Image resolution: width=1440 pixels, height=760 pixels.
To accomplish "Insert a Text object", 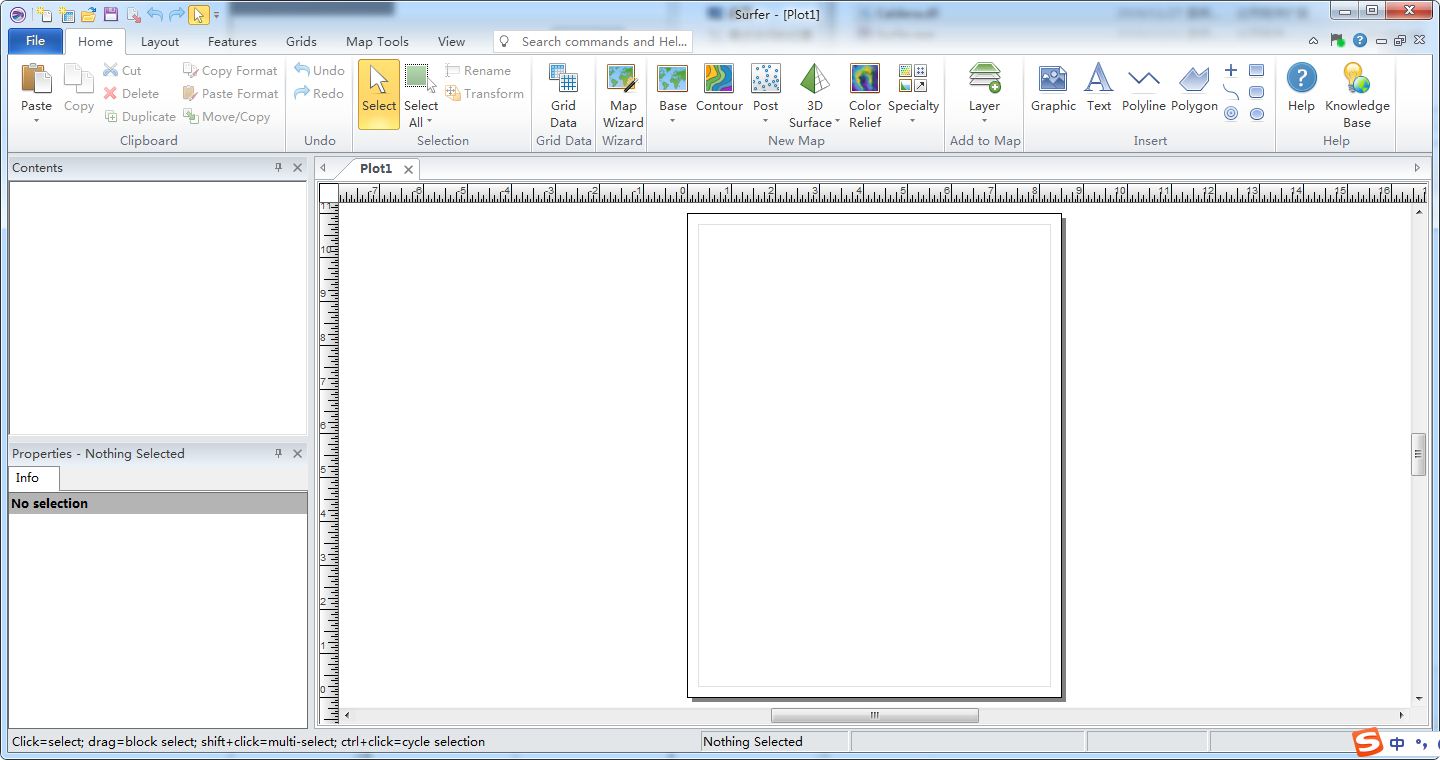I will coord(1099,89).
